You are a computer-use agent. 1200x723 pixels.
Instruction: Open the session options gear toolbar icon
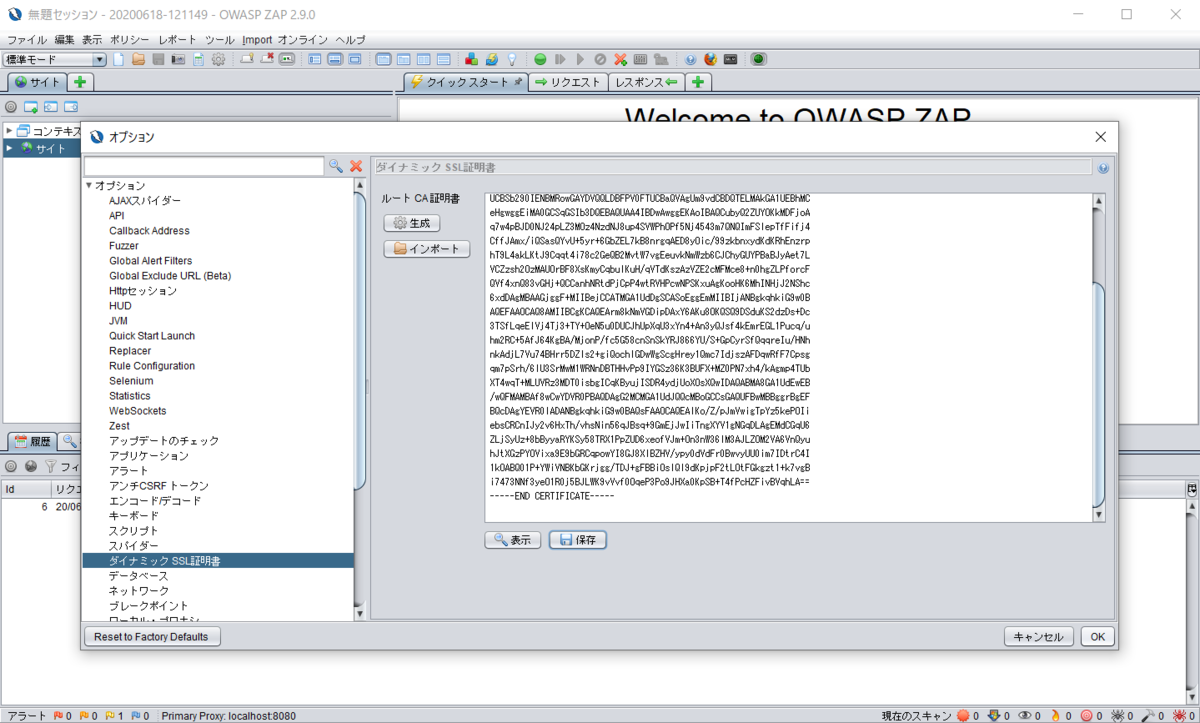click(x=218, y=60)
